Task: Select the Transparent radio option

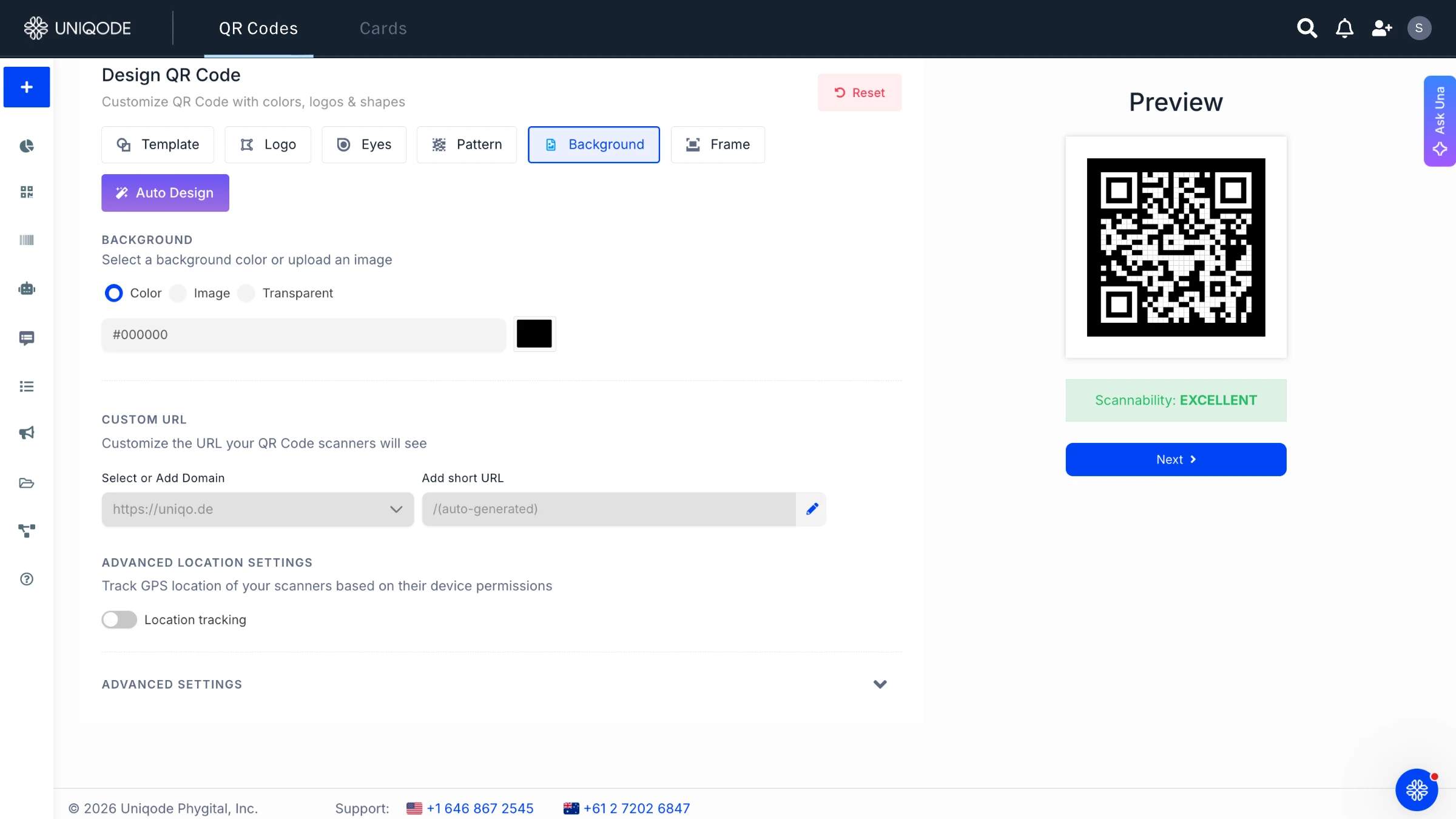Action: point(246,293)
